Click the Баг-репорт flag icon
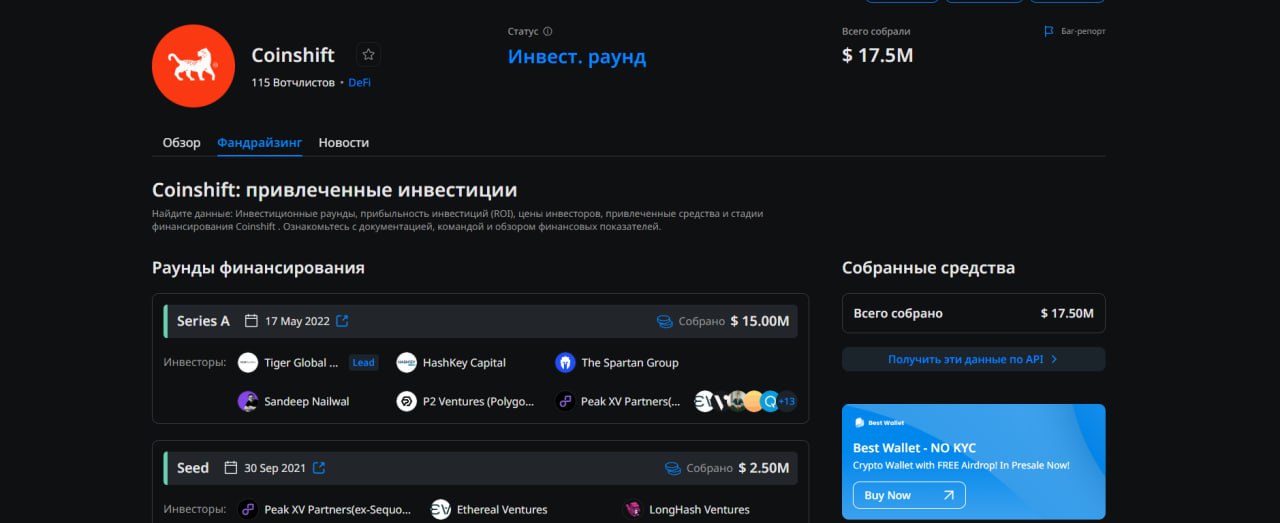 [1049, 31]
